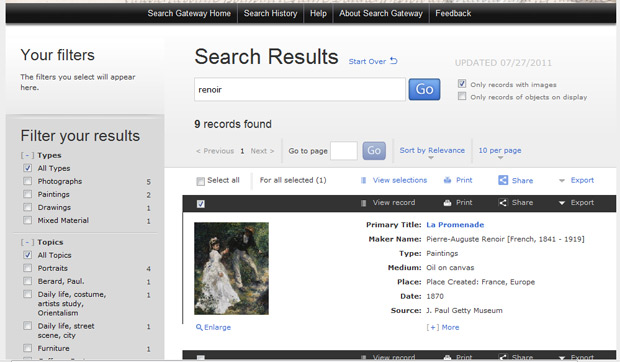Toggle Only records with images checkbox
Viewport: 620px width, 362px height.
pyautogui.click(x=462, y=84)
